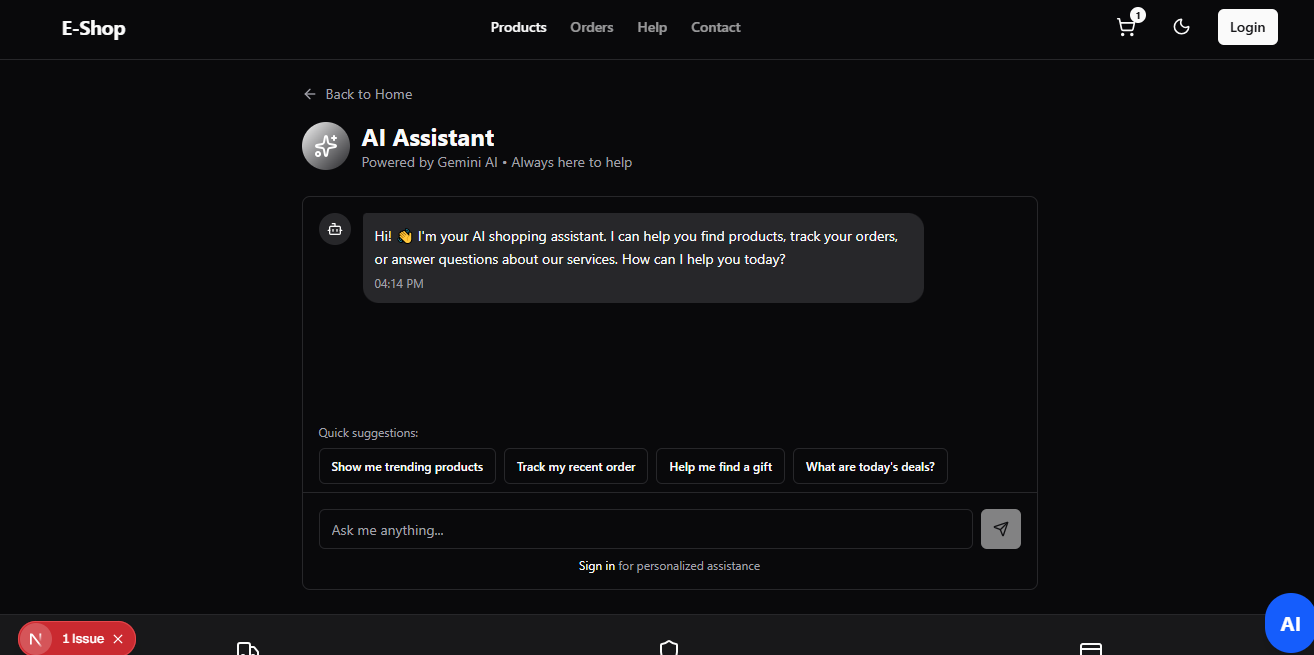Click the bot avatar beside greeting message
The width and height of the screenshot is (1314, 655).
(335, 229)
